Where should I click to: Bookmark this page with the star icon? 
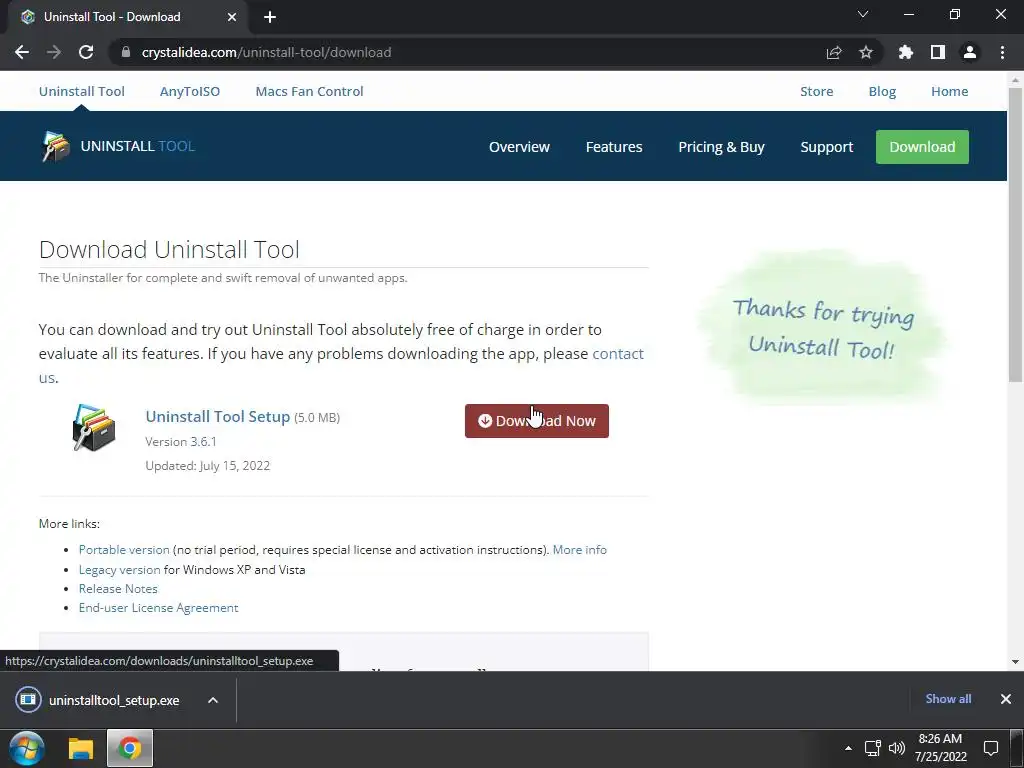tap(865, 52)
